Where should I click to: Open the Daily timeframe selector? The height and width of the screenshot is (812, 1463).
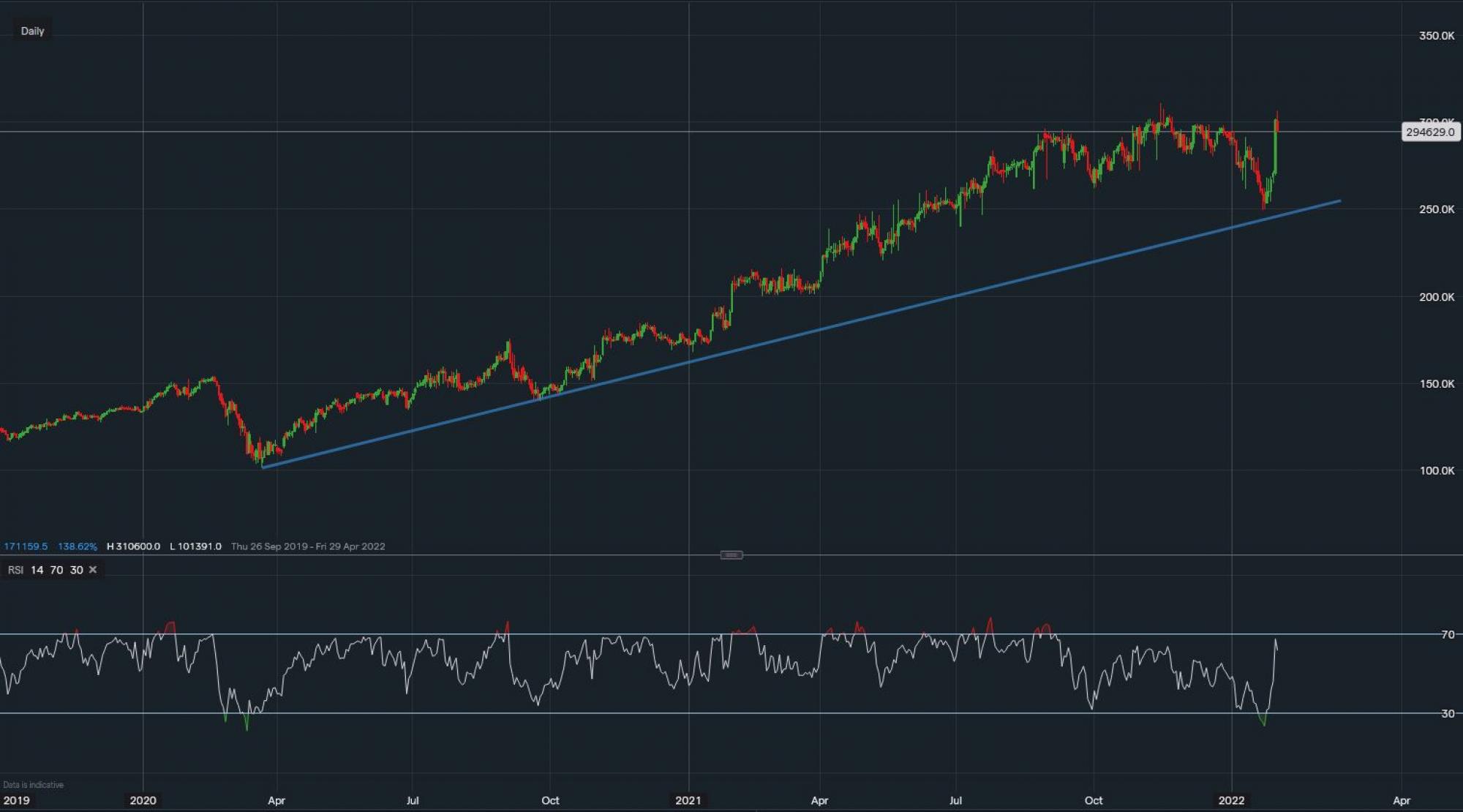pos(31,31)
